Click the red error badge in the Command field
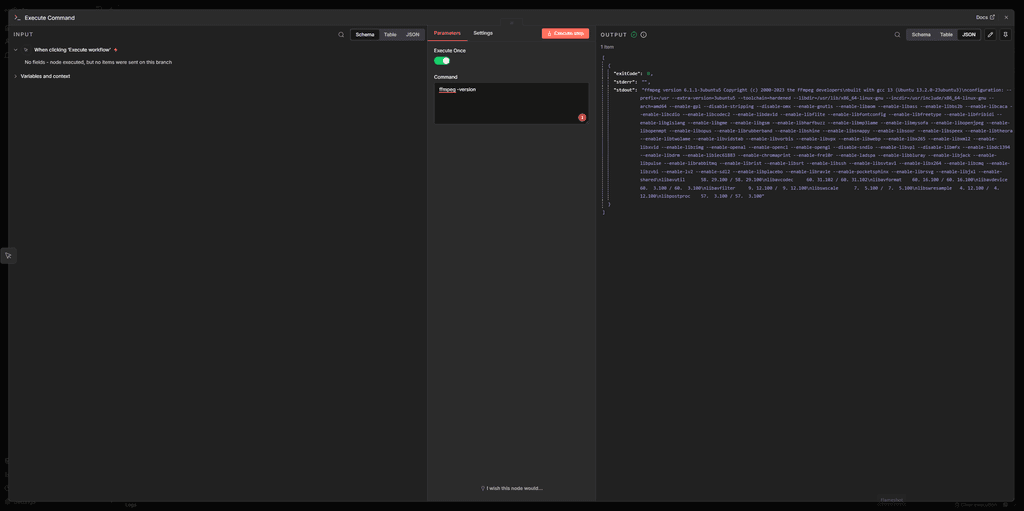This screenshot has width=1024, height=511. (x=582, y=117)
